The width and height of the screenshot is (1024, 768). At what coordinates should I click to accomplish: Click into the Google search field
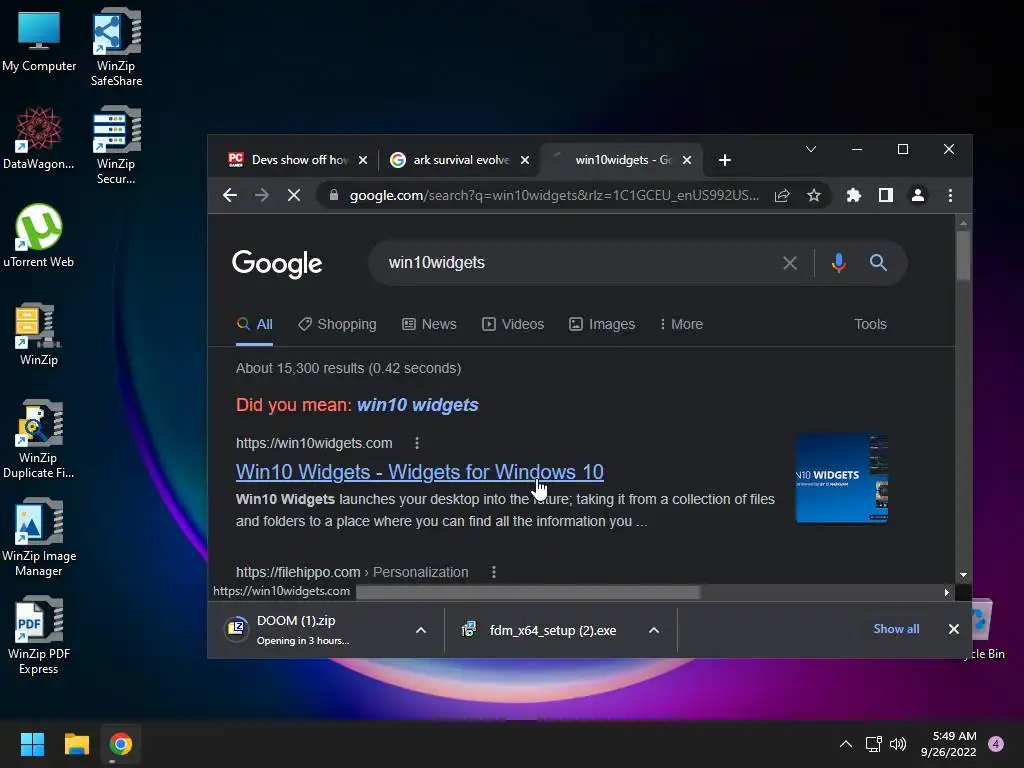(575, 263)
